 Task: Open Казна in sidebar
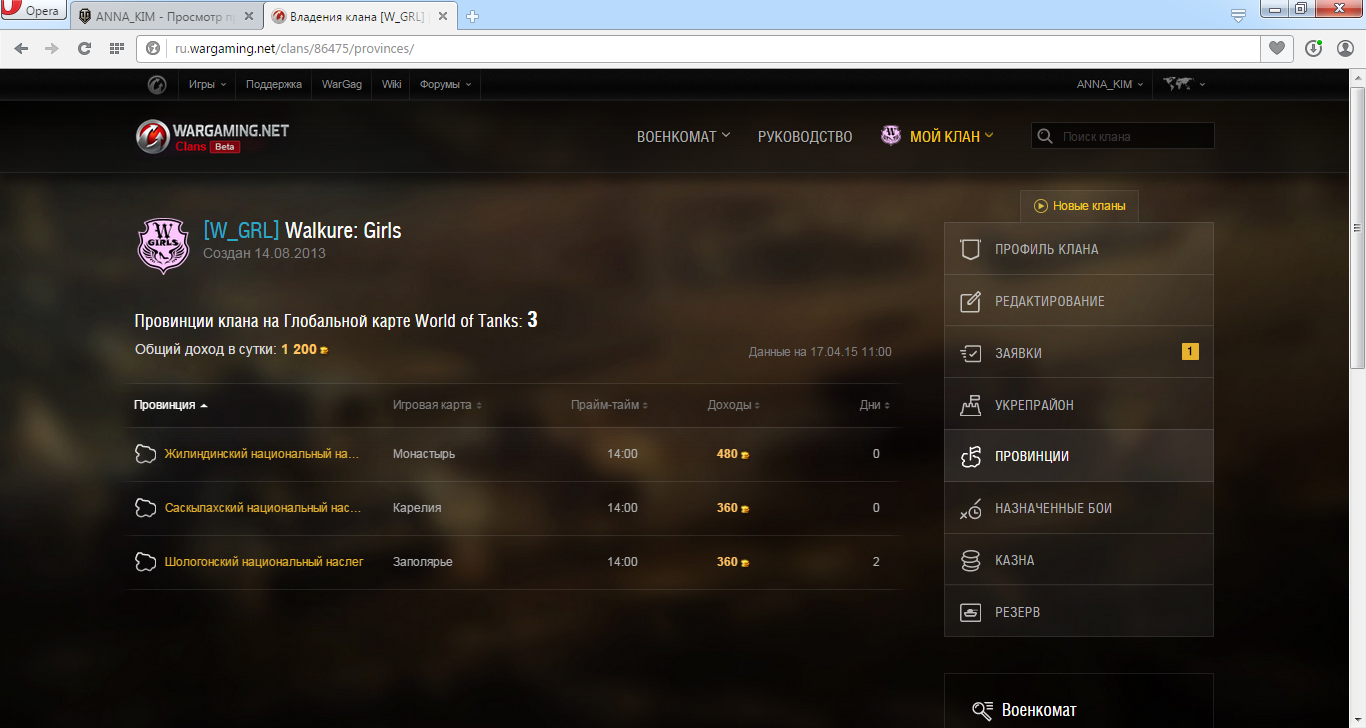tap(1078, 560)
